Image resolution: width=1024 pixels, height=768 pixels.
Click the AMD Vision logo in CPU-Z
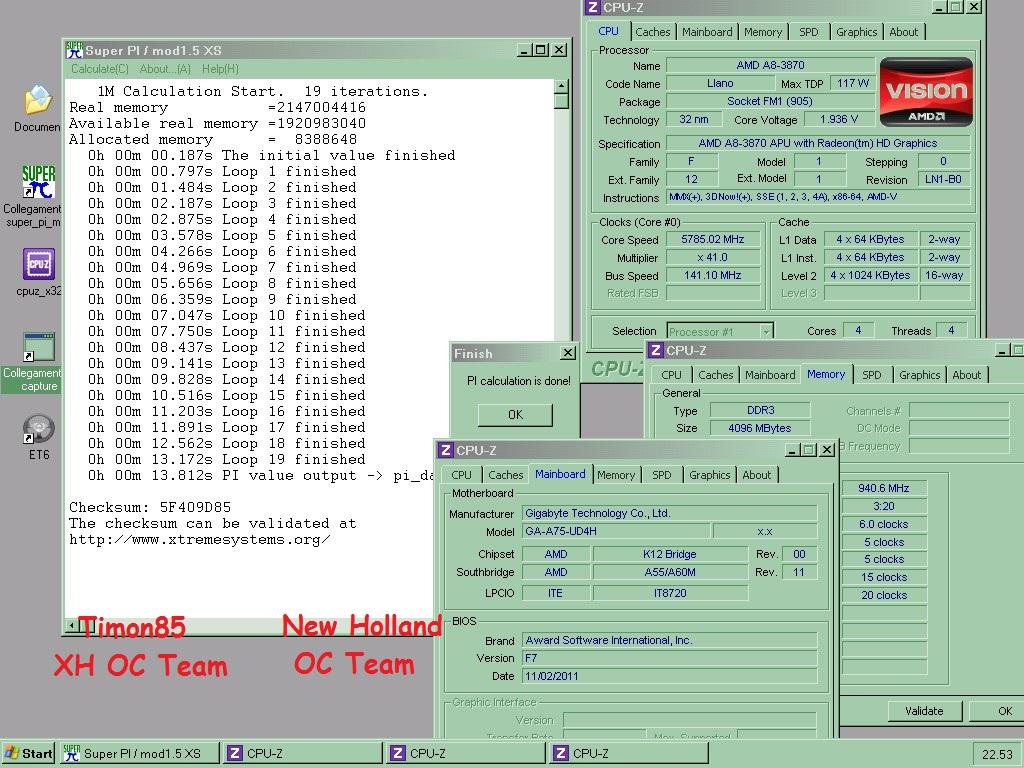click(x=926, y=92)
